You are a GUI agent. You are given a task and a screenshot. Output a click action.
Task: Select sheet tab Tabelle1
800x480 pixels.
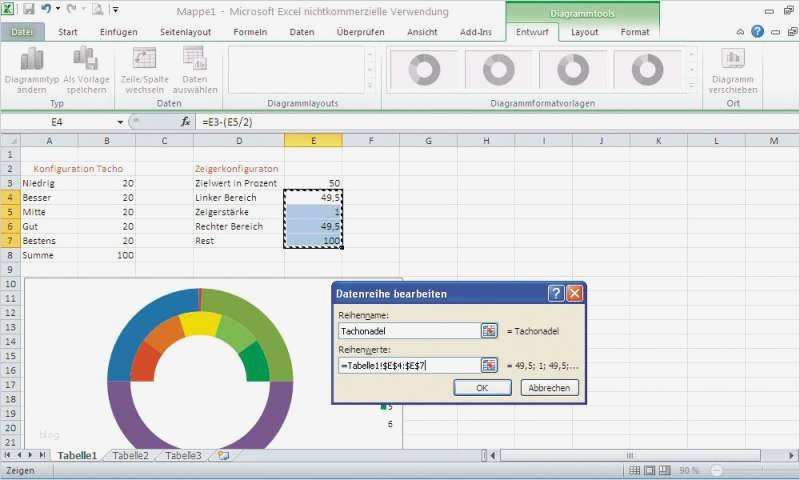(x=77, y=456)
